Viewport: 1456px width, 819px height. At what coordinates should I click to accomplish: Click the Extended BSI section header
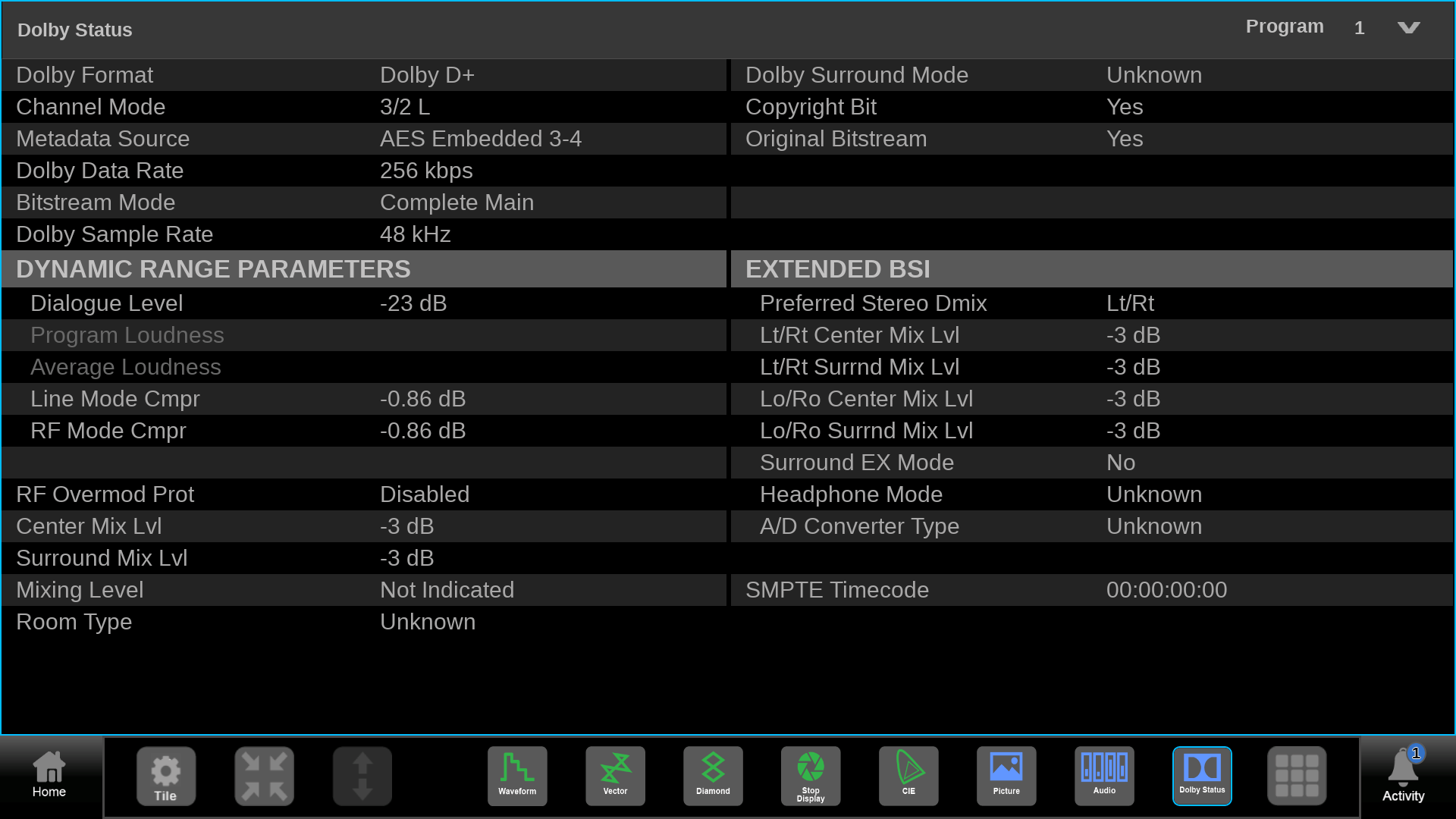pyautogui.click(x=837, y=269)
